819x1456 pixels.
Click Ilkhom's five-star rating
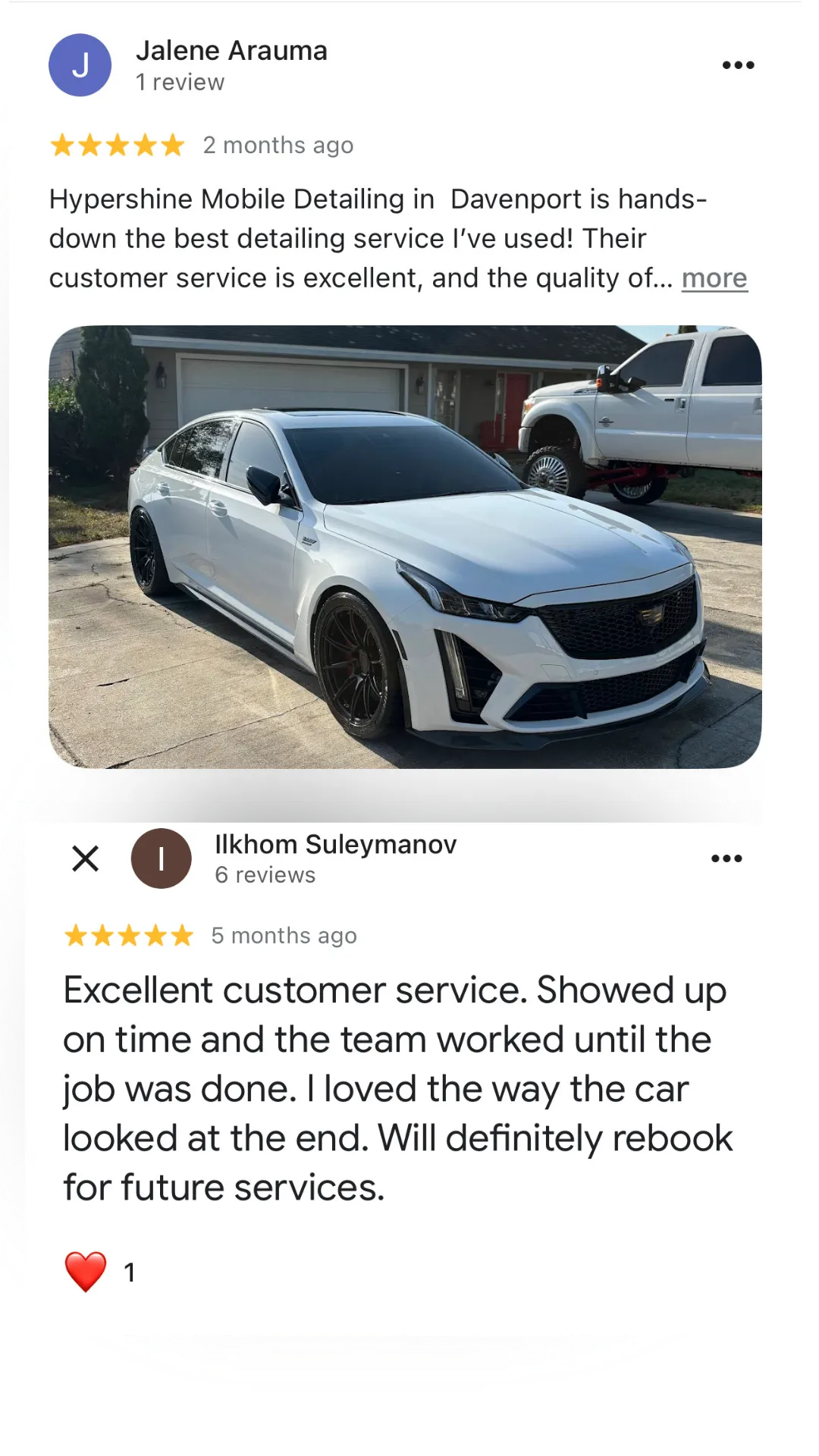[129, 936]
